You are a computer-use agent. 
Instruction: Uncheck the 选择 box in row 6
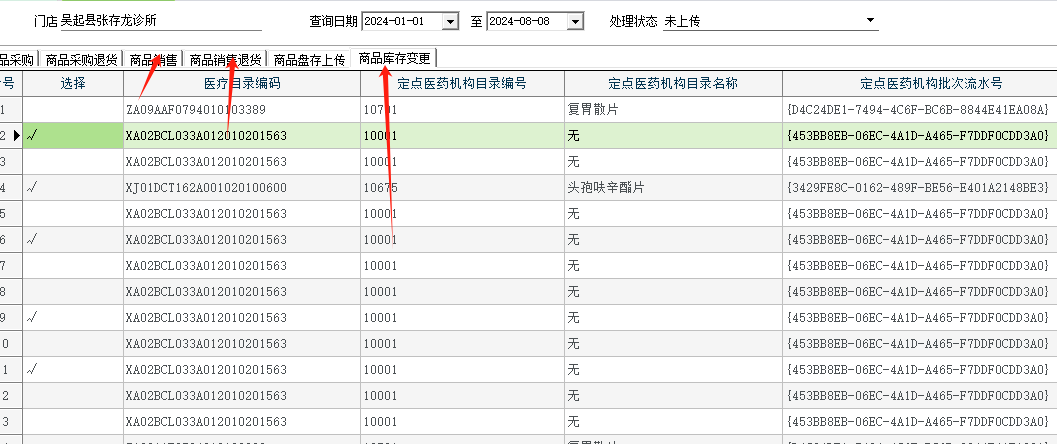click(73, 240)
